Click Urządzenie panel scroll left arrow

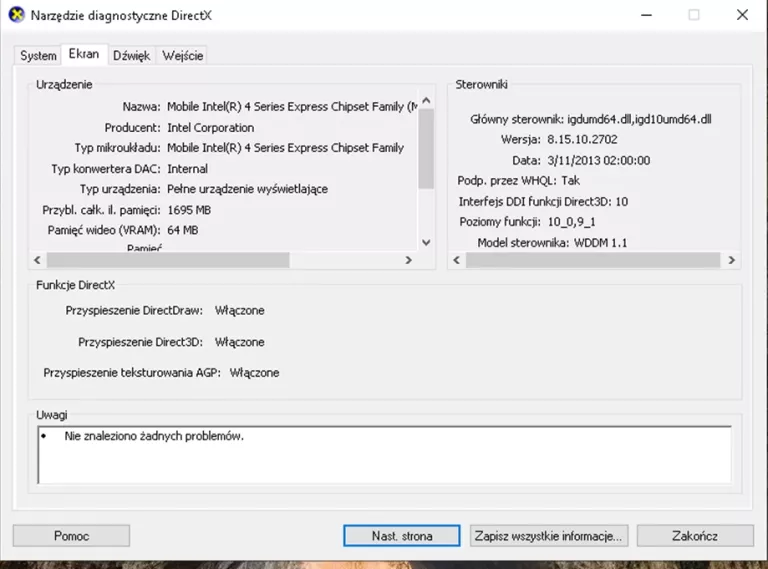tap(37, 260)
